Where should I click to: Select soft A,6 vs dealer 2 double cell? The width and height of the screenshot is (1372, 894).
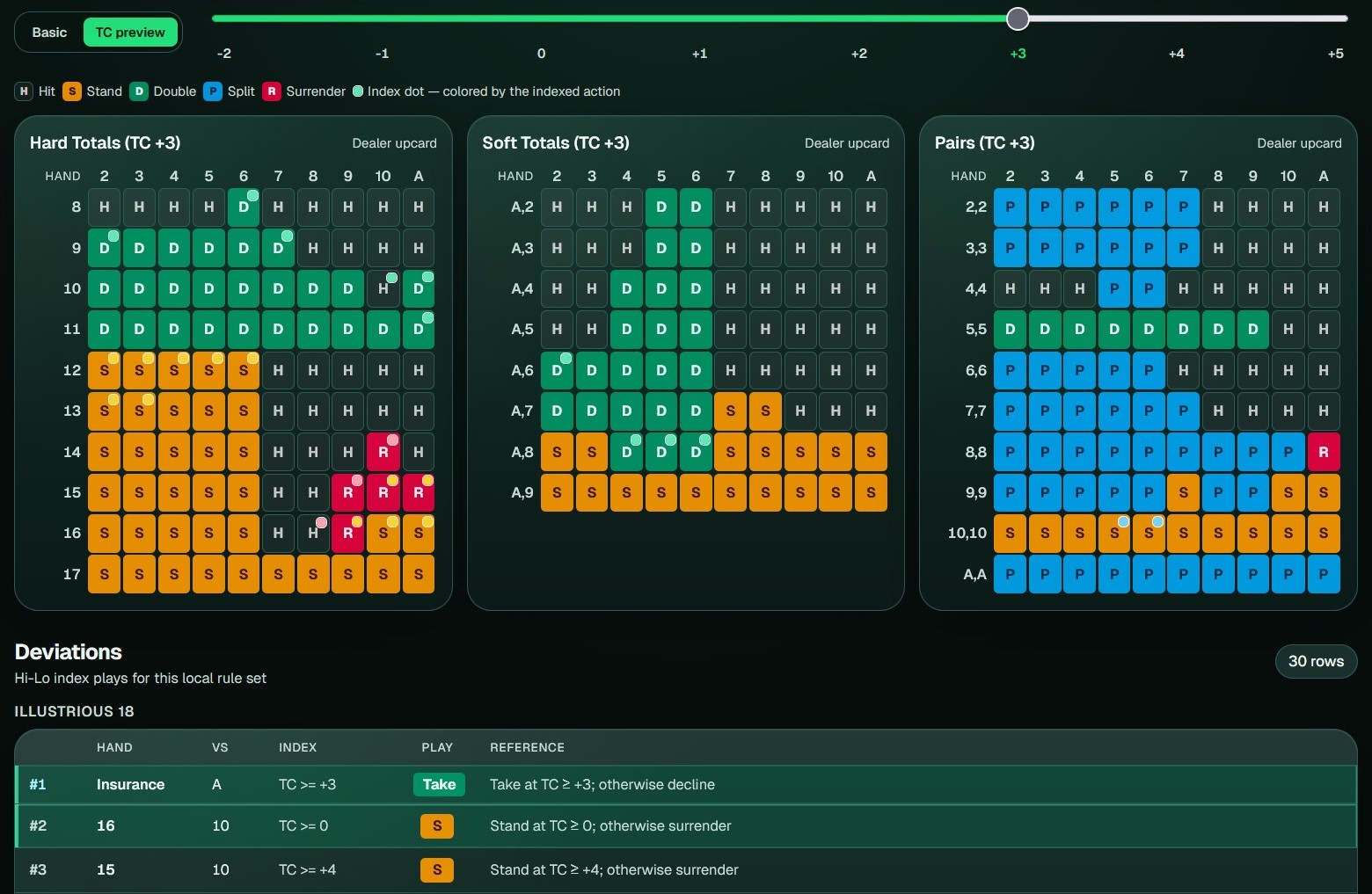pyautogui.click(x=557, y=370)
